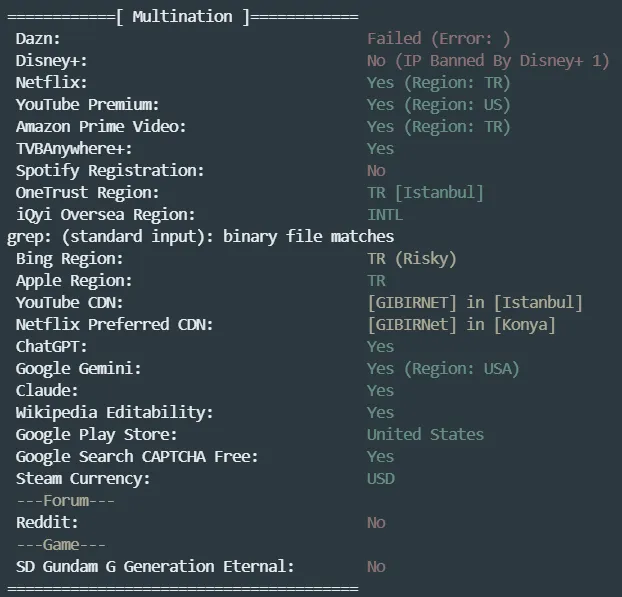This screenshot has height=597, width=622.
Task: Select the iQyi Oversea Region INTL value
Action: point(385,215)
